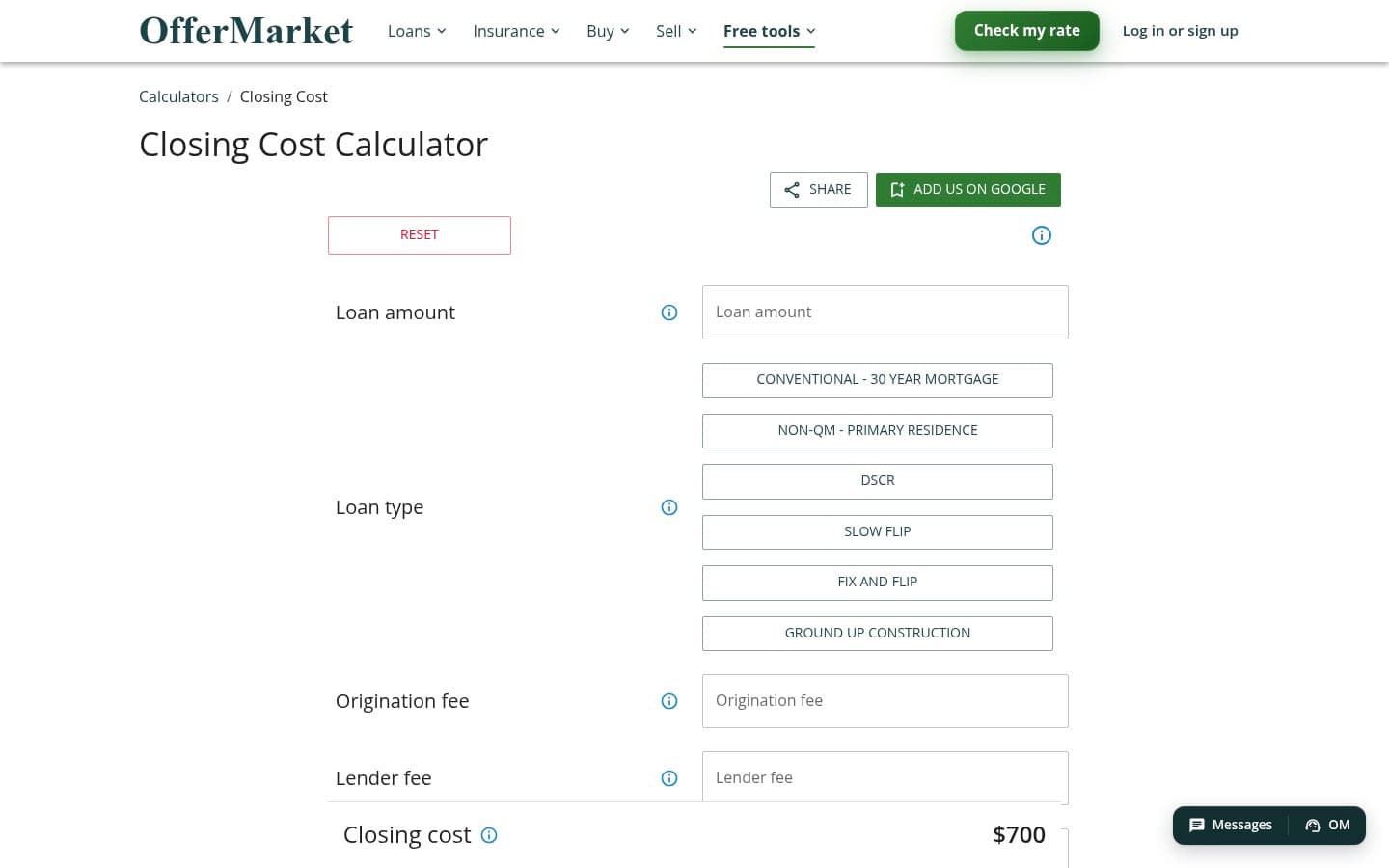
Task: Select Conventional - 30 Year Mortgage loan type
Action: point(878,380)
